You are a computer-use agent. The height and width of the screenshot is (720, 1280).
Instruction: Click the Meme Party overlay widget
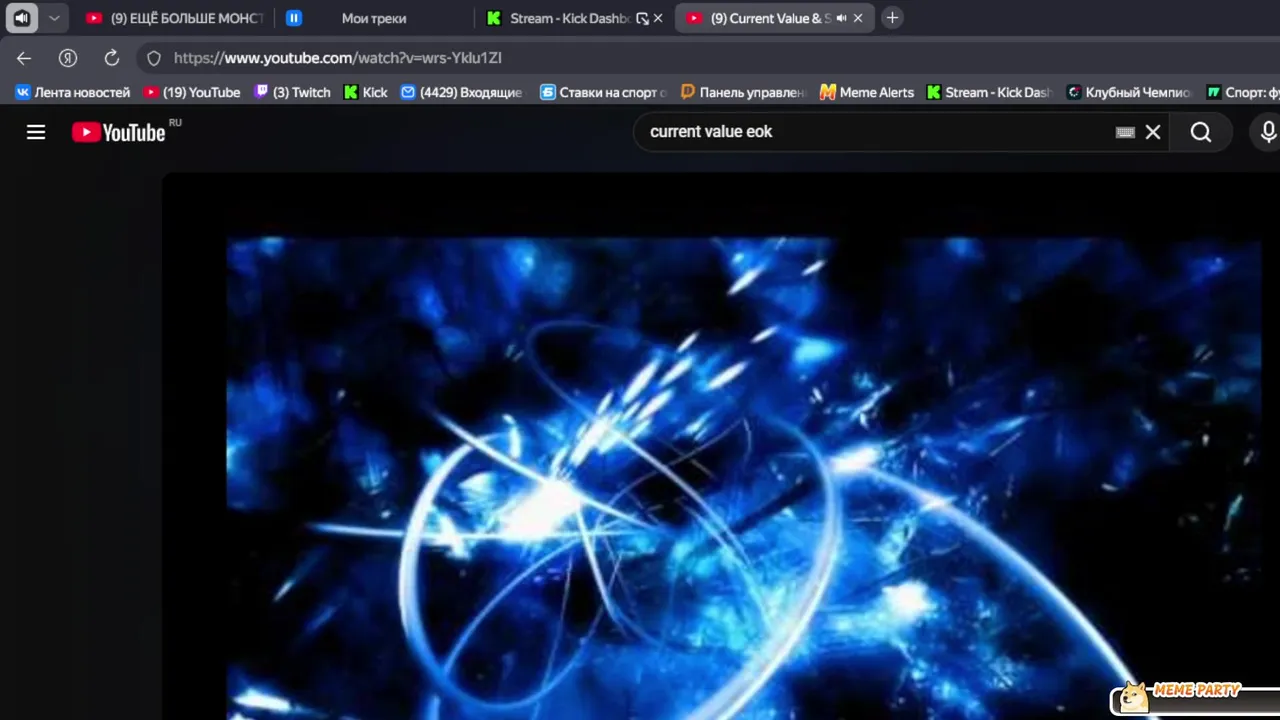tap(1195, 697)
